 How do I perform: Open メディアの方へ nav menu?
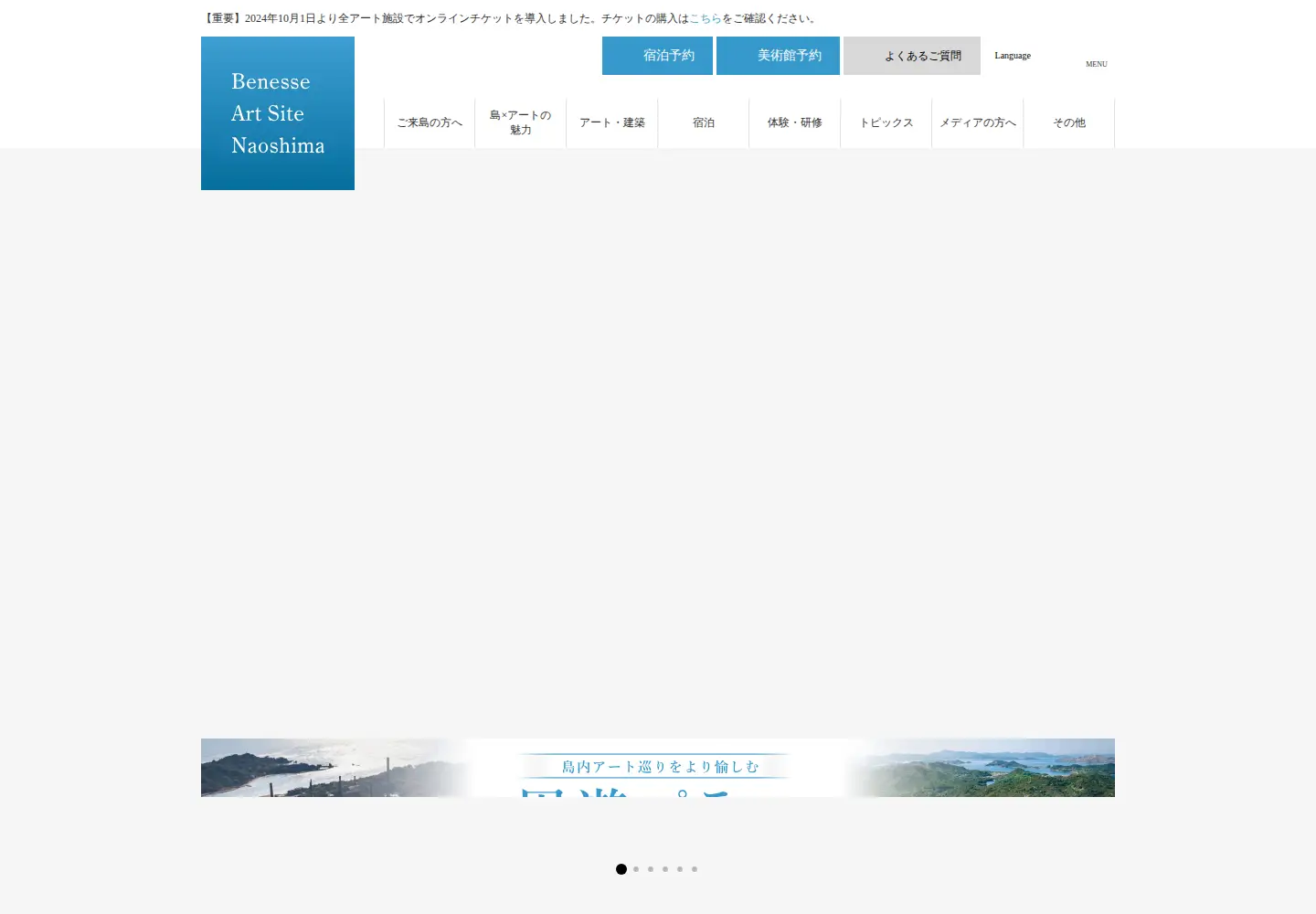pyautogui.click(x=978, y=122)
